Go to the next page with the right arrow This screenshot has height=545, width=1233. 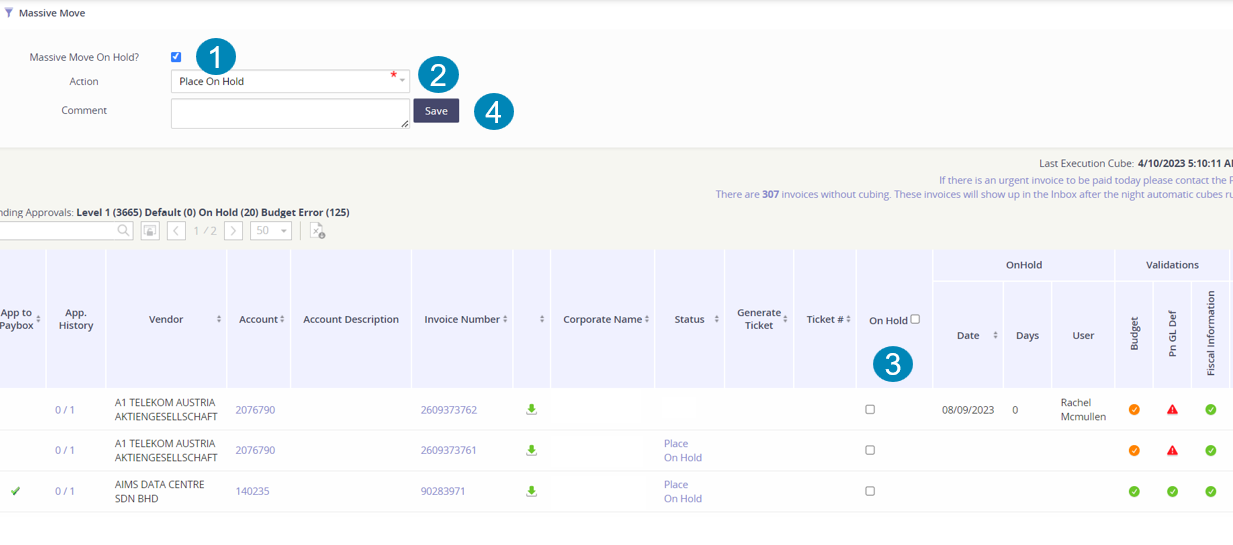(233, 231)
